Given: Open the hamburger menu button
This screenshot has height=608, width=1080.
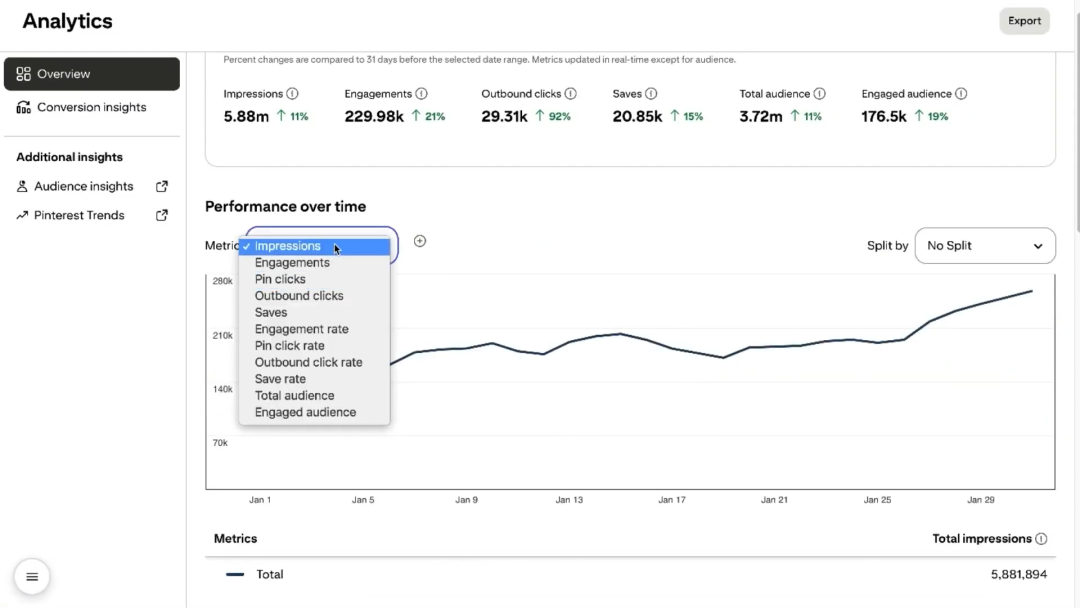Looking at the screenshot, I should click(x=32, y=577).
